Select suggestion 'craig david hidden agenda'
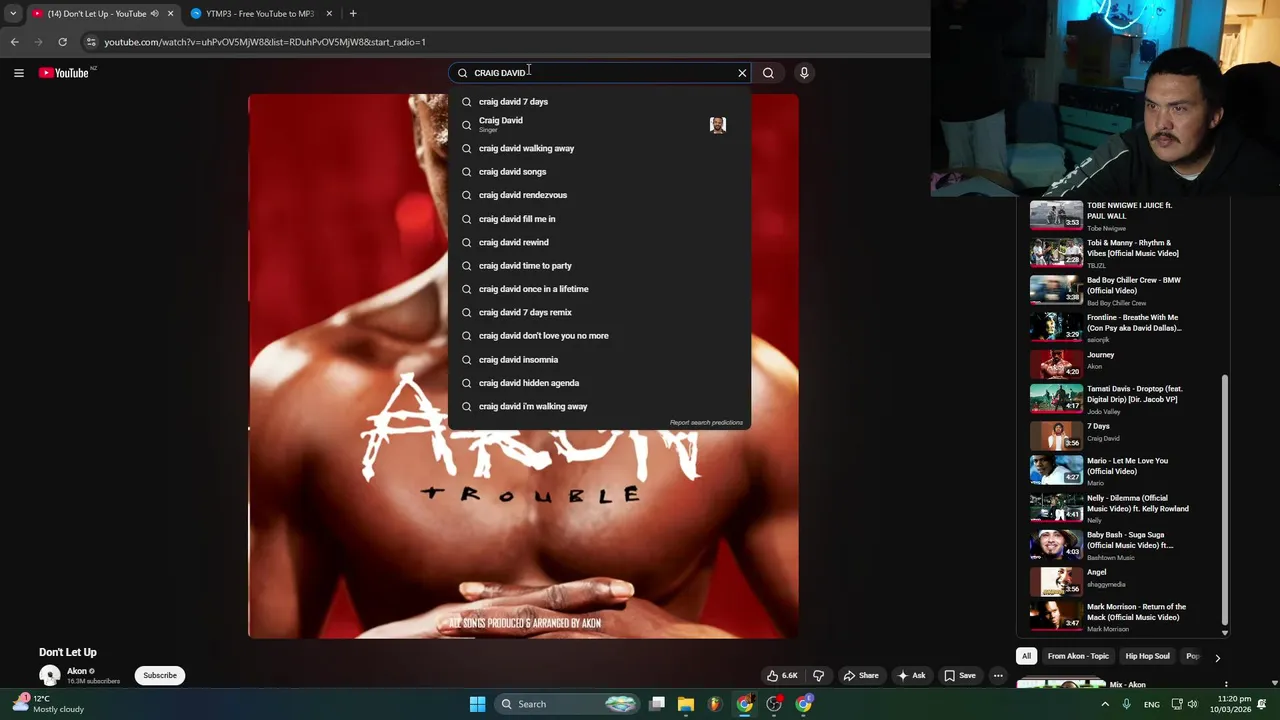The width and height of the screenshot is (1280, 720). point(600,383)
